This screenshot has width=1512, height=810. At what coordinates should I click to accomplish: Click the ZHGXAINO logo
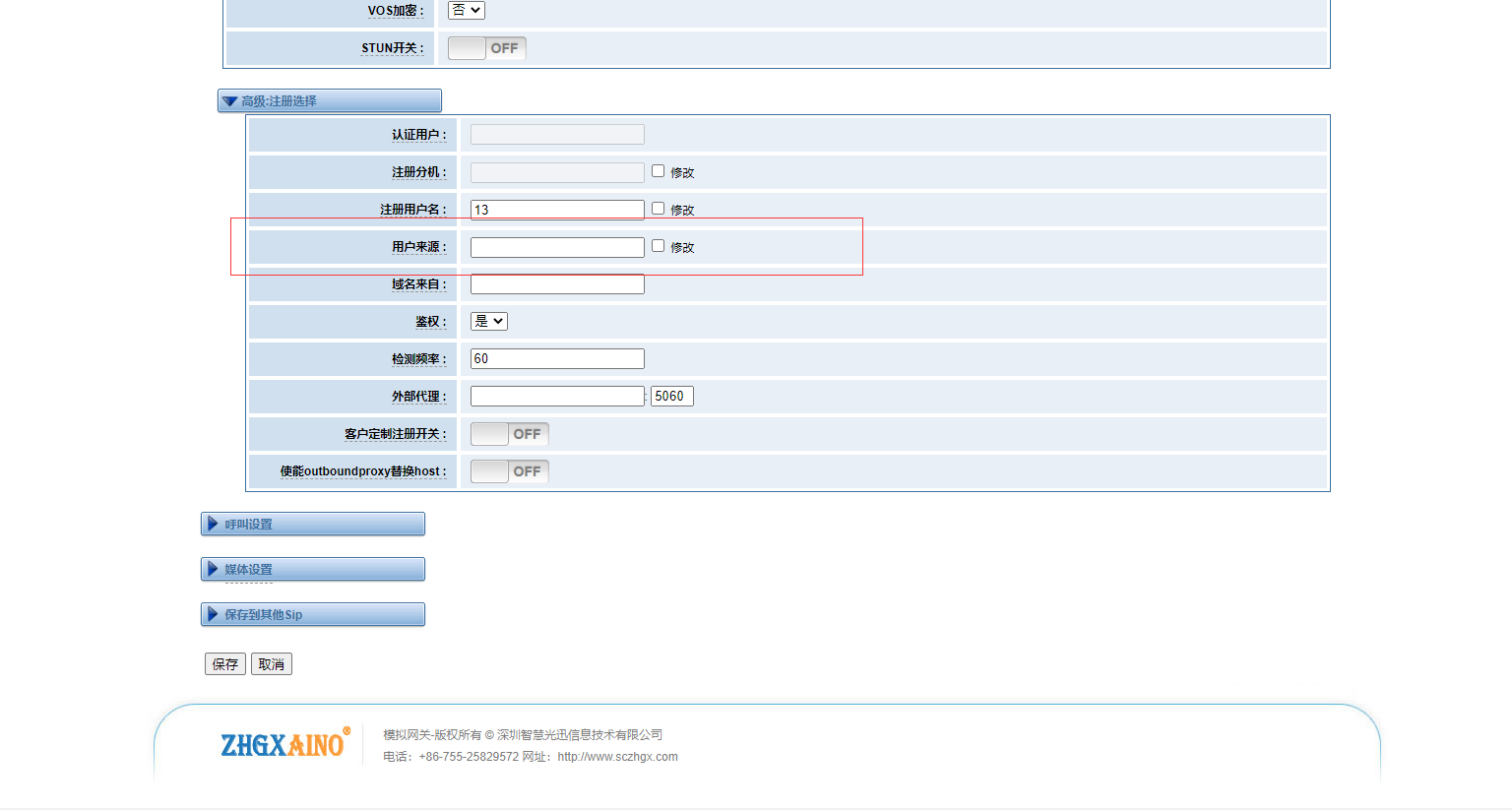click(283, 744)
